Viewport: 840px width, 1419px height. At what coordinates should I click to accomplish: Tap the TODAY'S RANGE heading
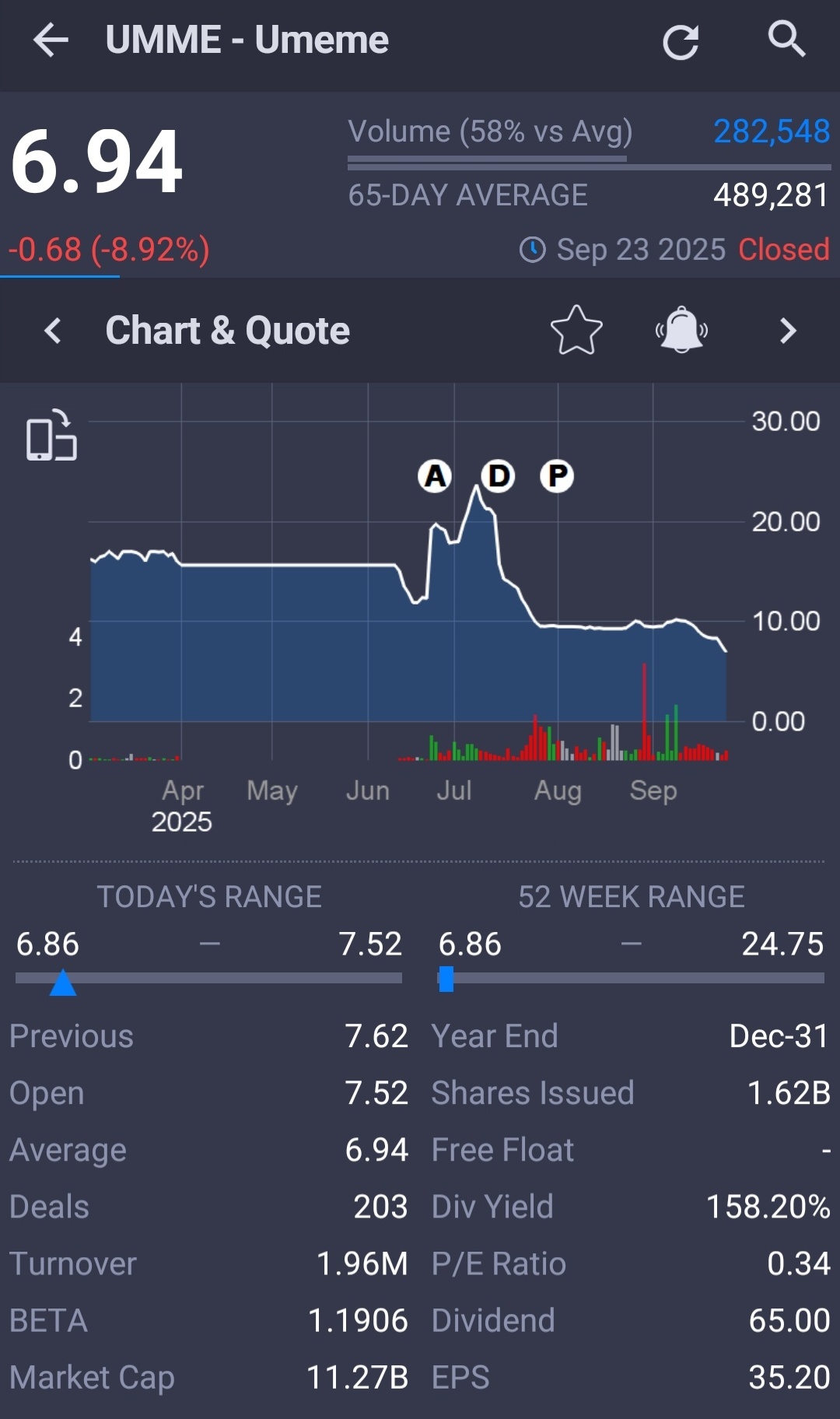pyautogui.click(x=209, y=897)
